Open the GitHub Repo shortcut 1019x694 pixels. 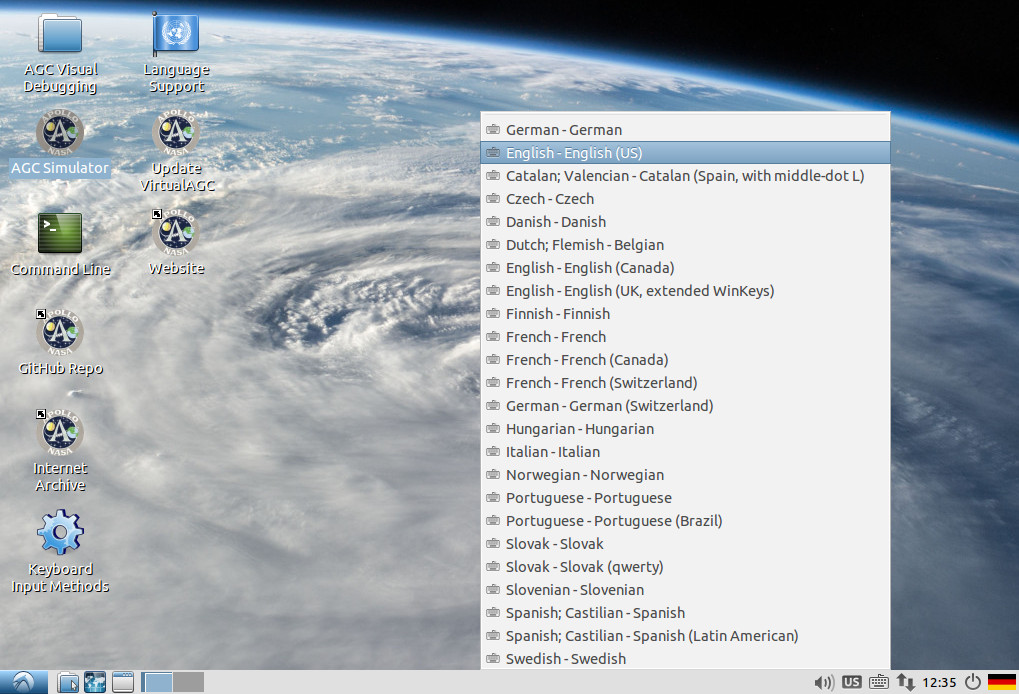click(60, 332)
